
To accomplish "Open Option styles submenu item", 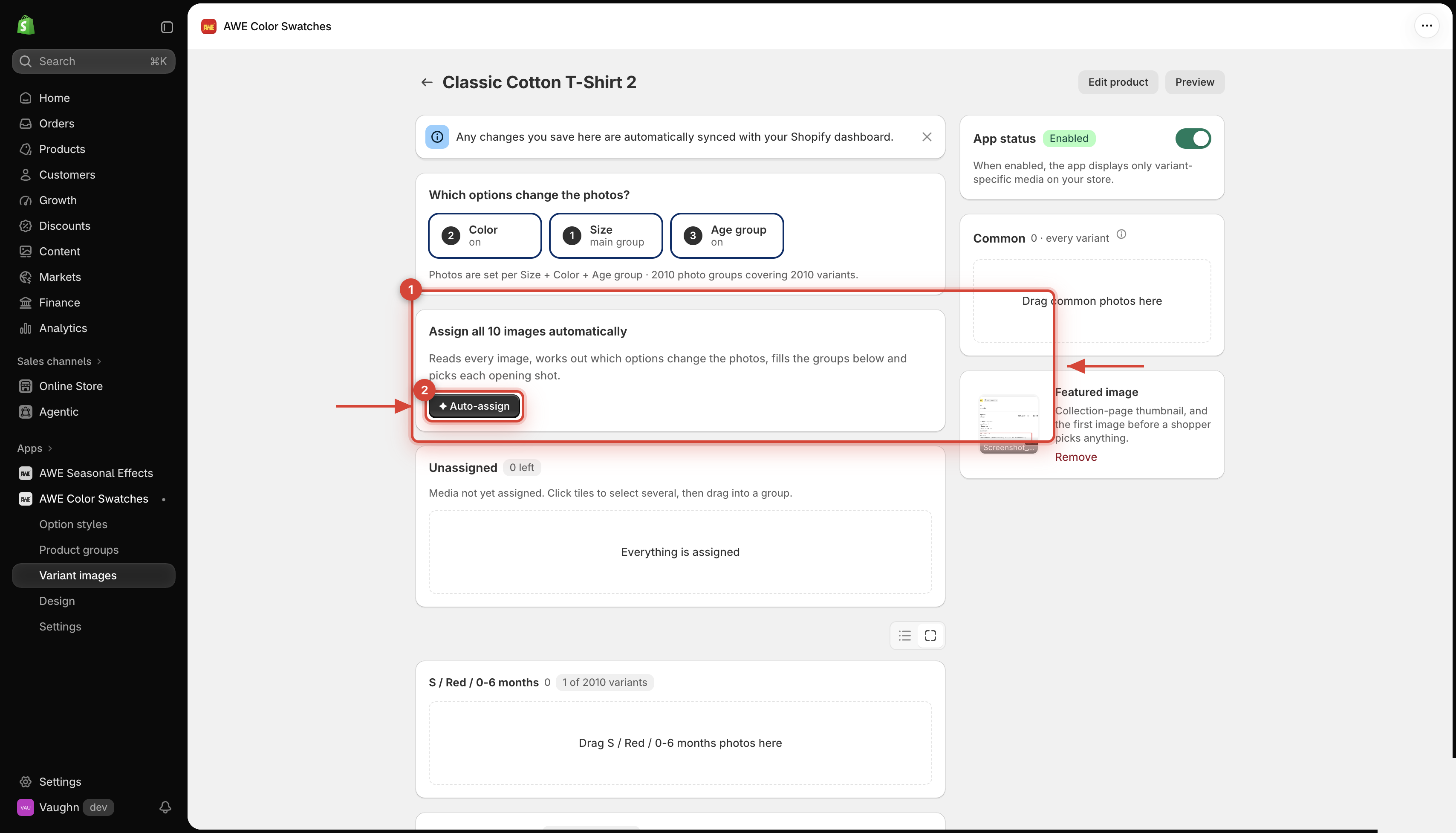I will (x=73, y=524).
